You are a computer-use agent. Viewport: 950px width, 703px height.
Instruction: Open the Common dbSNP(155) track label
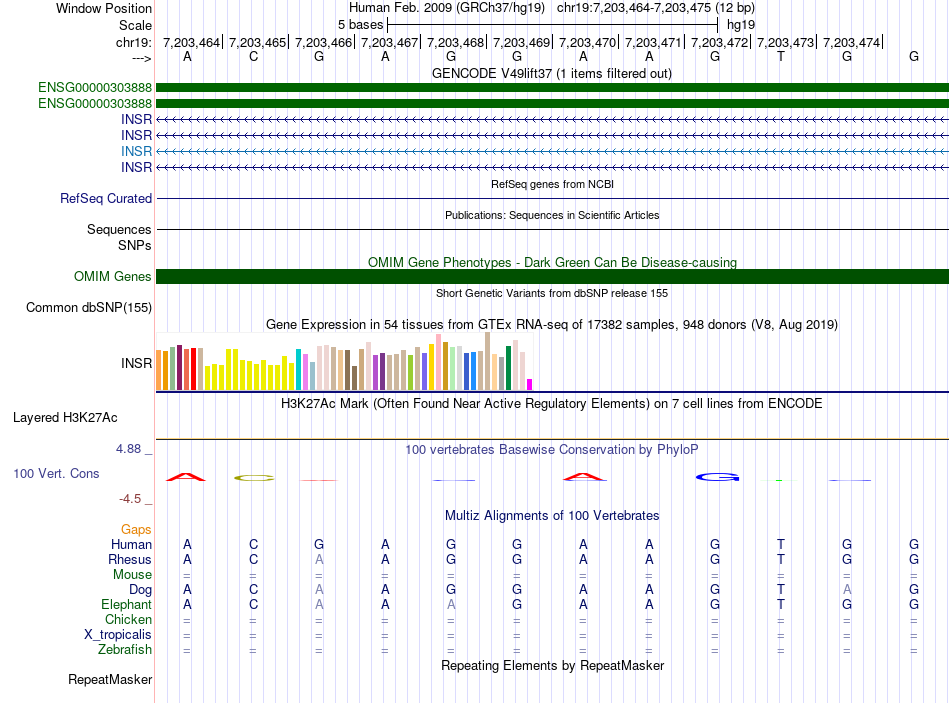(89, 308)
